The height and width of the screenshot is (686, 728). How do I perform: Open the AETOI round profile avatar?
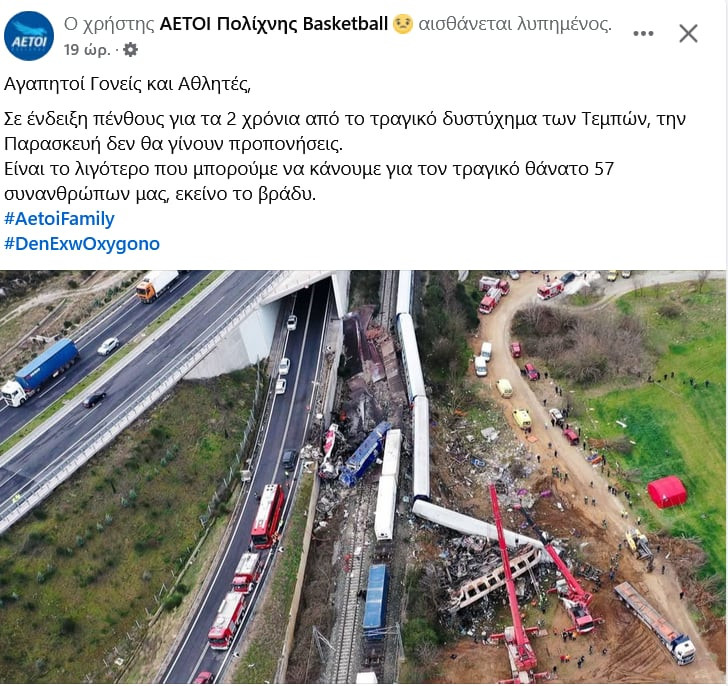coord(29,36)
